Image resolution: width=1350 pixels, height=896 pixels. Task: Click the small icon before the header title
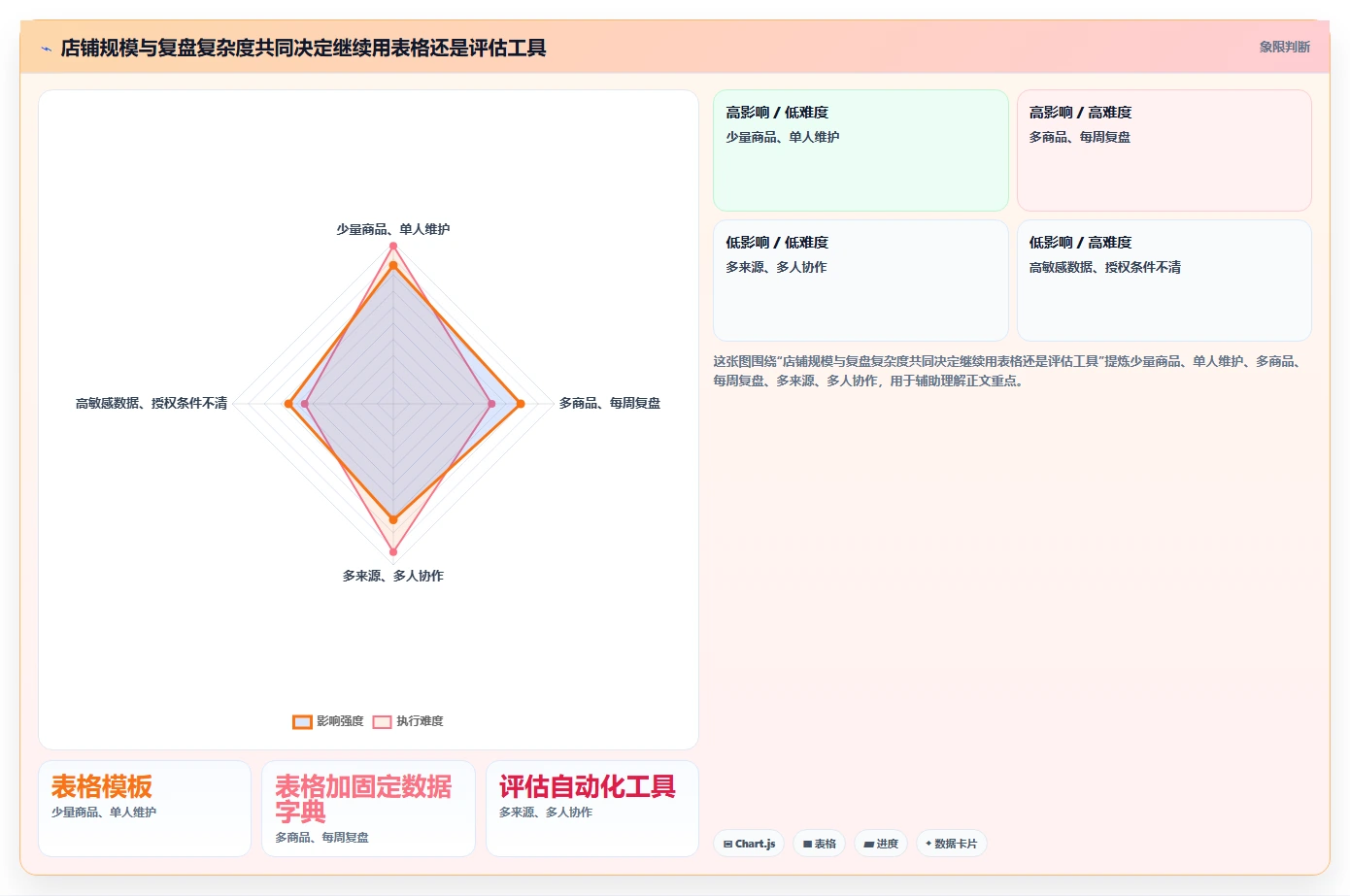click(x=46, y=49)
